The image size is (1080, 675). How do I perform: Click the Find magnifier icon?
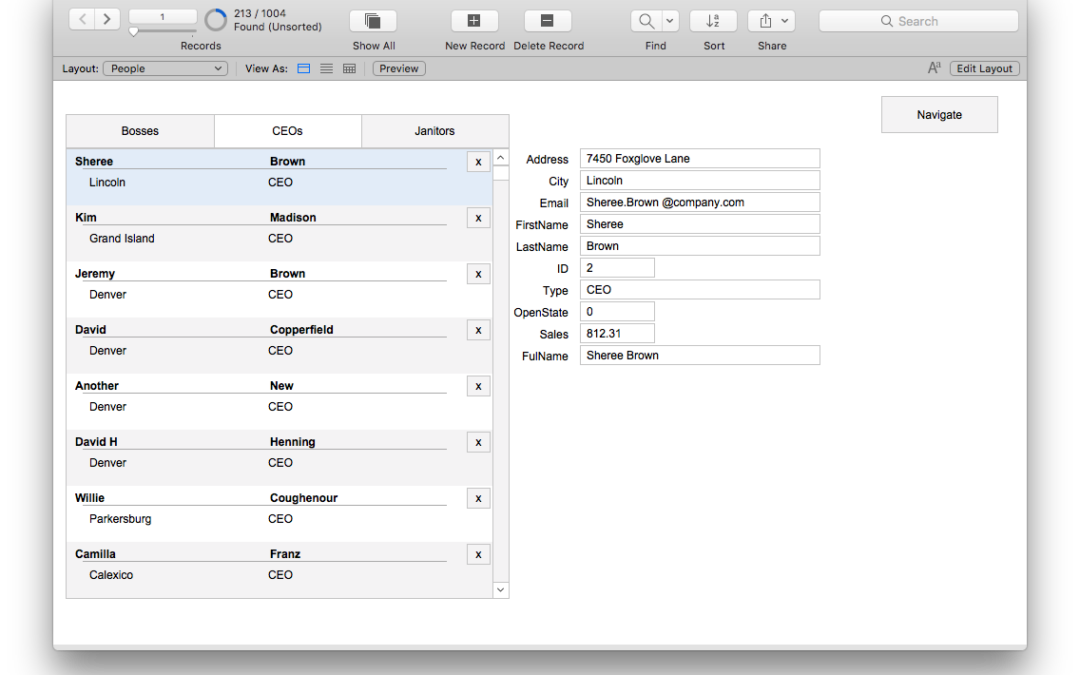click(x=647, y=21)
